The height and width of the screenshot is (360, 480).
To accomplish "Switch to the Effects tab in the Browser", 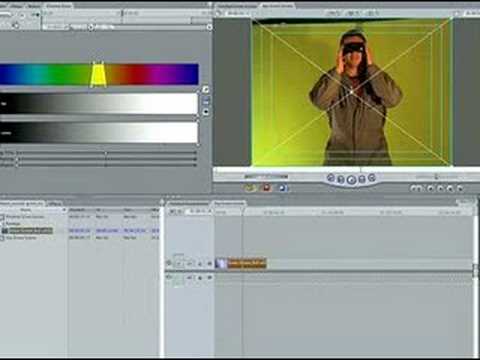I will [55, 203].
